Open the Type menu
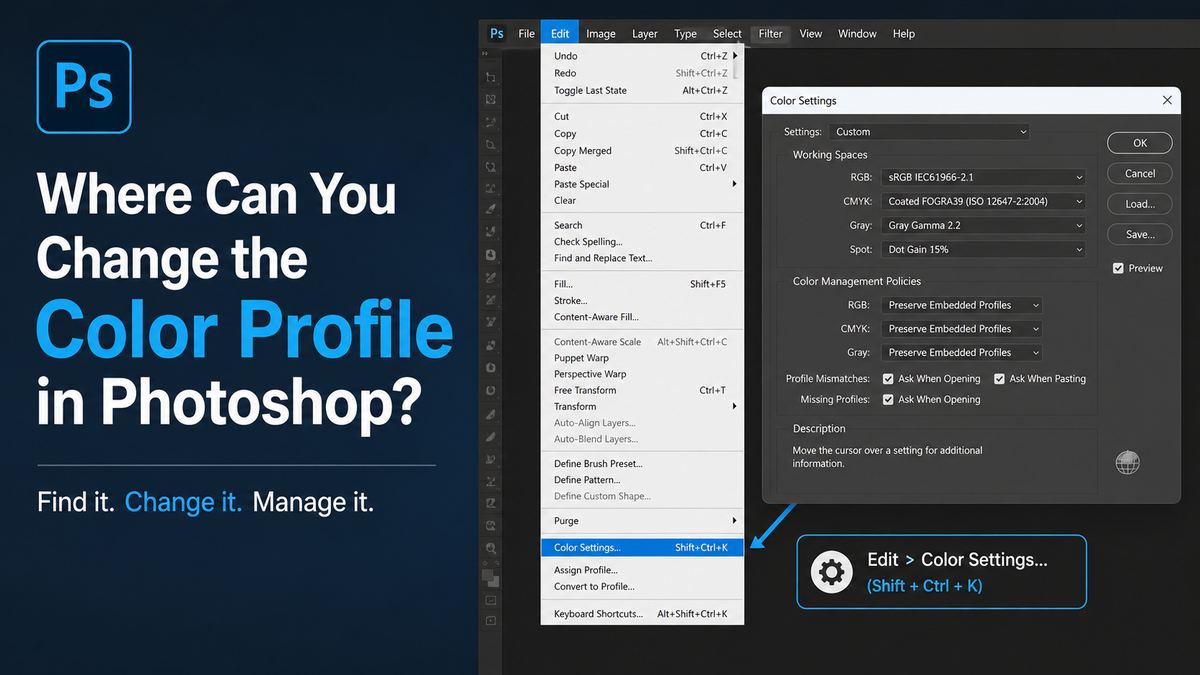 click(685, 33)
